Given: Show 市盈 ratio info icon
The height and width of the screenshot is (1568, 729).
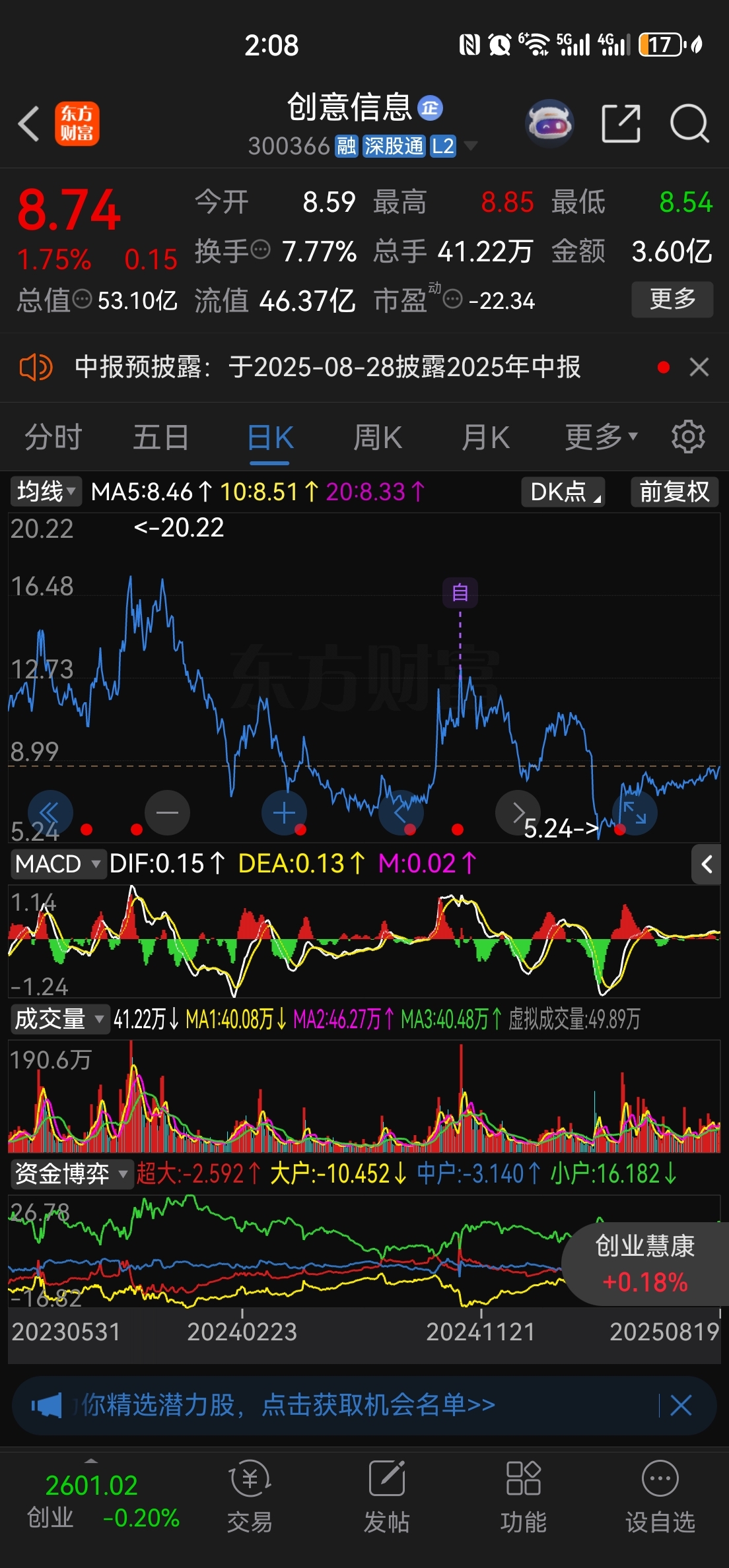Looking at the screenshot, I should 452,300.
